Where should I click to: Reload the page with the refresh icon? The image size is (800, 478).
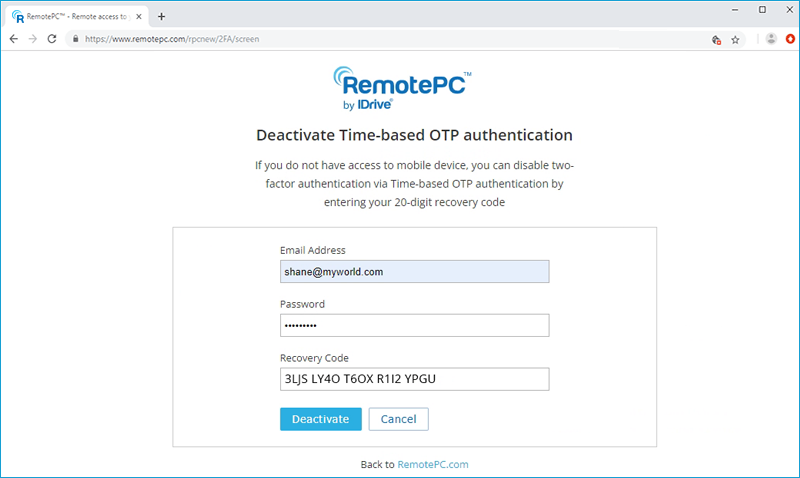click(53, 39)
